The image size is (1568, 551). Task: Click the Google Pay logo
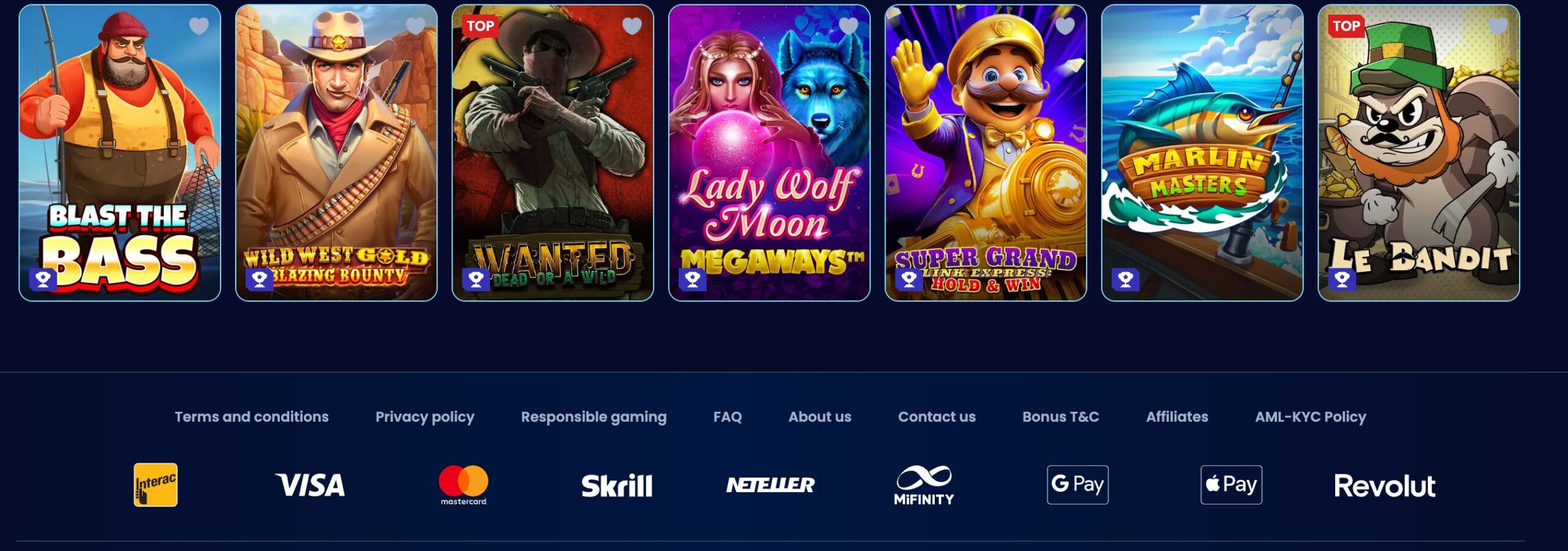click(1078, 485)
